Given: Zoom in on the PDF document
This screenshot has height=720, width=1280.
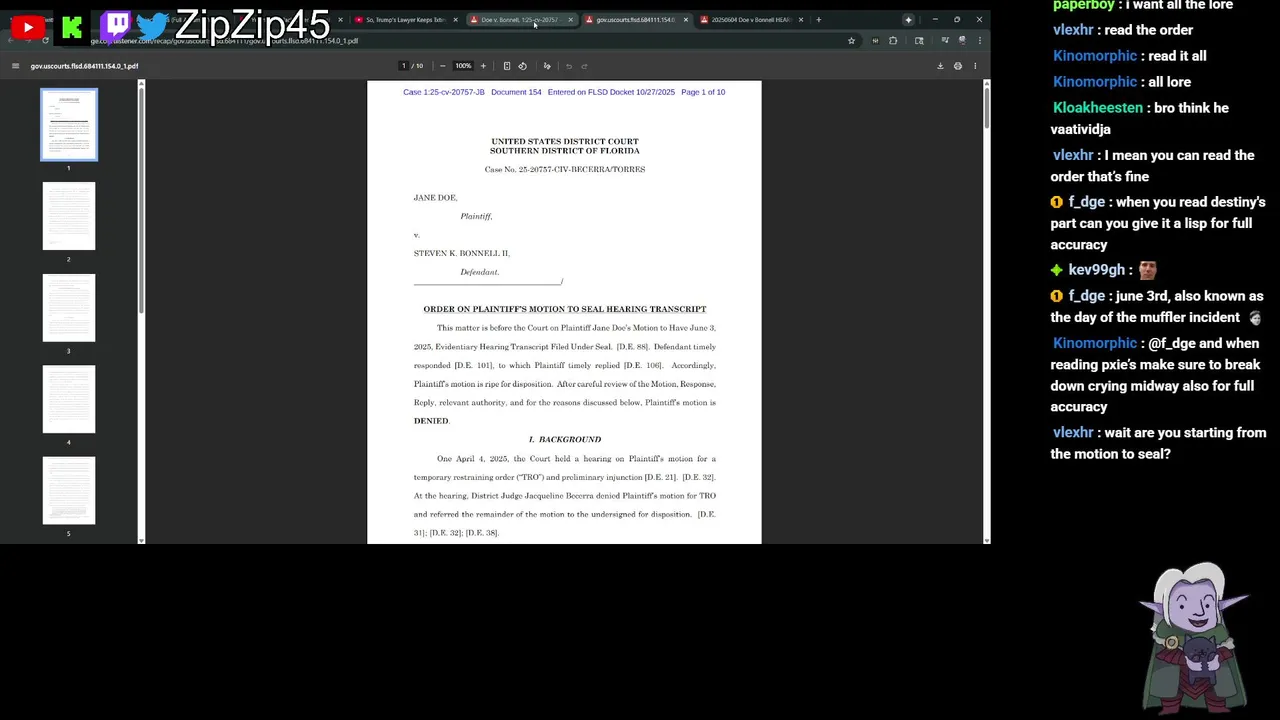Looking at the screenshot, I should pos(483,66).
